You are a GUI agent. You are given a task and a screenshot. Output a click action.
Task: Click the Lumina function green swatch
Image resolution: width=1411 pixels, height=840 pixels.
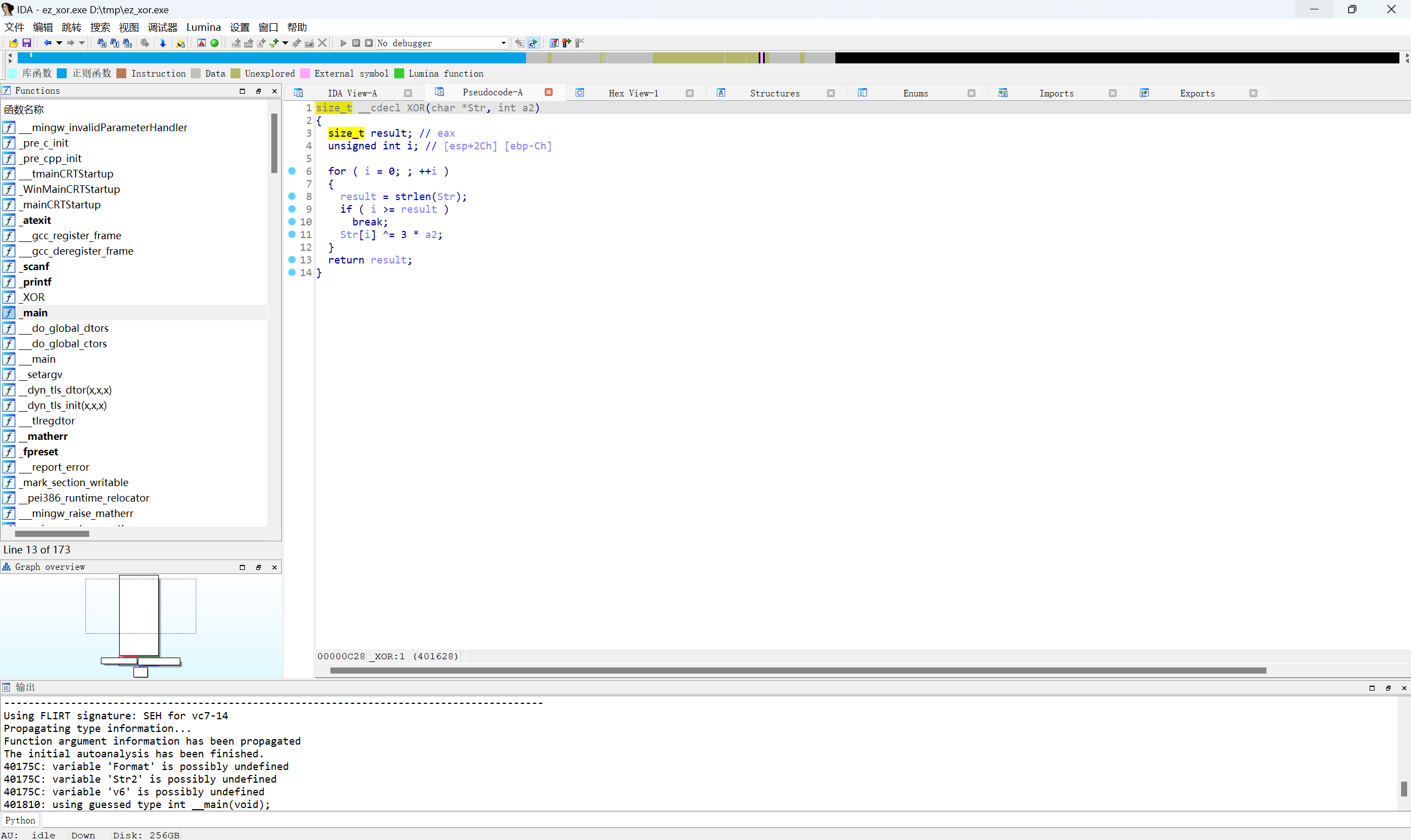(399, 74)
